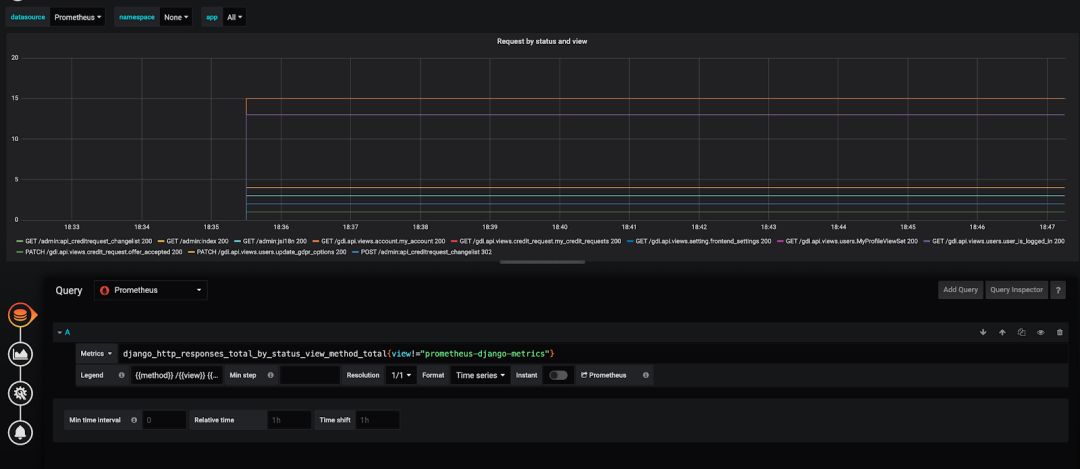Click the Min time interval info icon
The width and height of the screenshot is (1080, 469).
pyautogui.click(x=134, y=419)
